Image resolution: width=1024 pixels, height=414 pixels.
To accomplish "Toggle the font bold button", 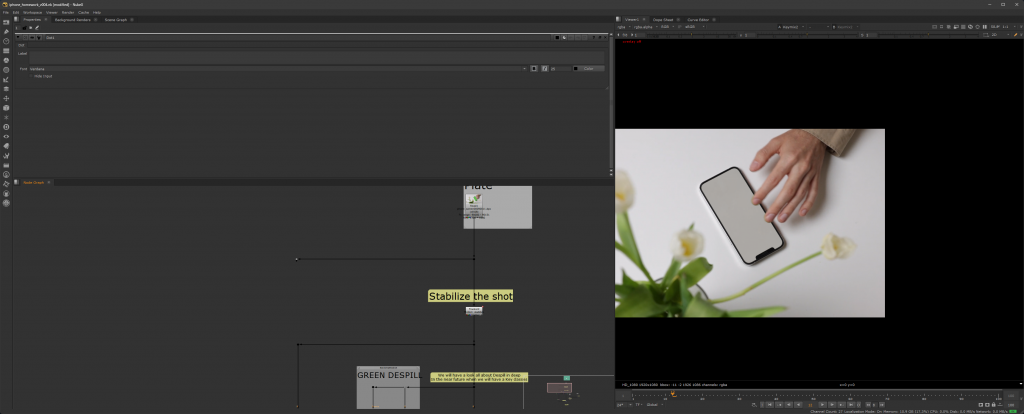I will click(534, 69).
